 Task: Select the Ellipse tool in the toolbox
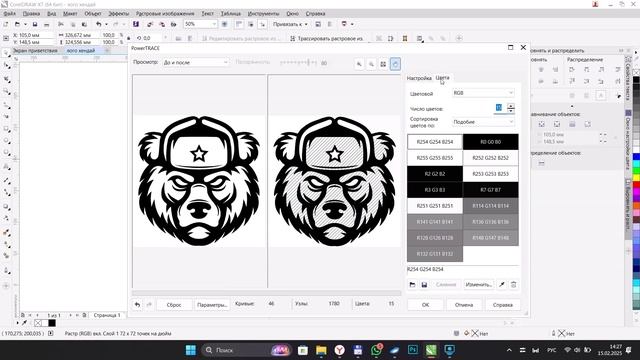[6, 141]
